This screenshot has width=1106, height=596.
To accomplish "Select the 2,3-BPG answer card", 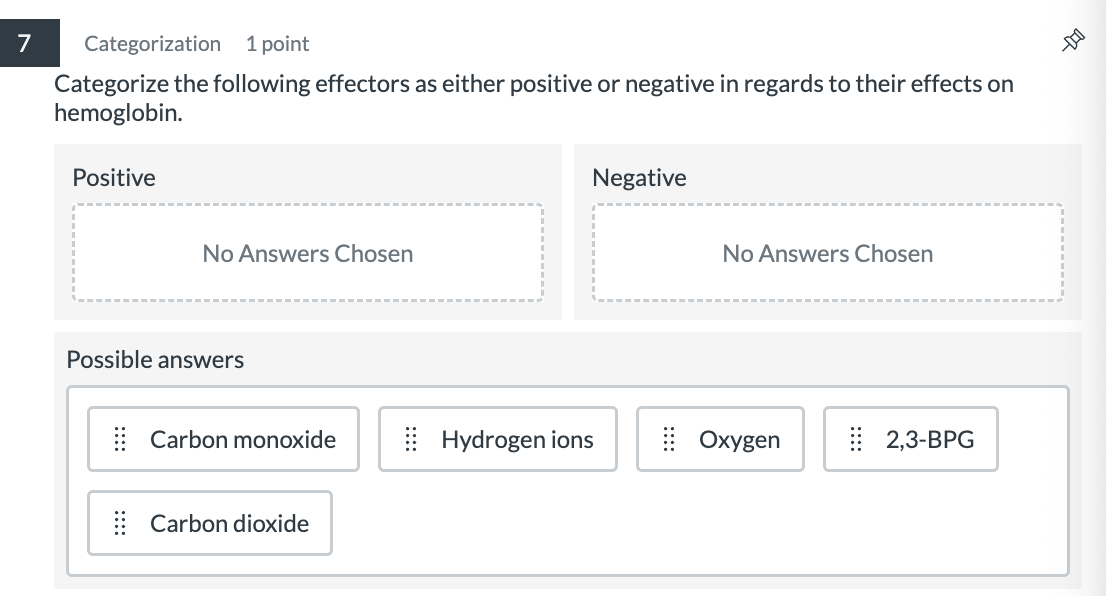I will [910, 439].
